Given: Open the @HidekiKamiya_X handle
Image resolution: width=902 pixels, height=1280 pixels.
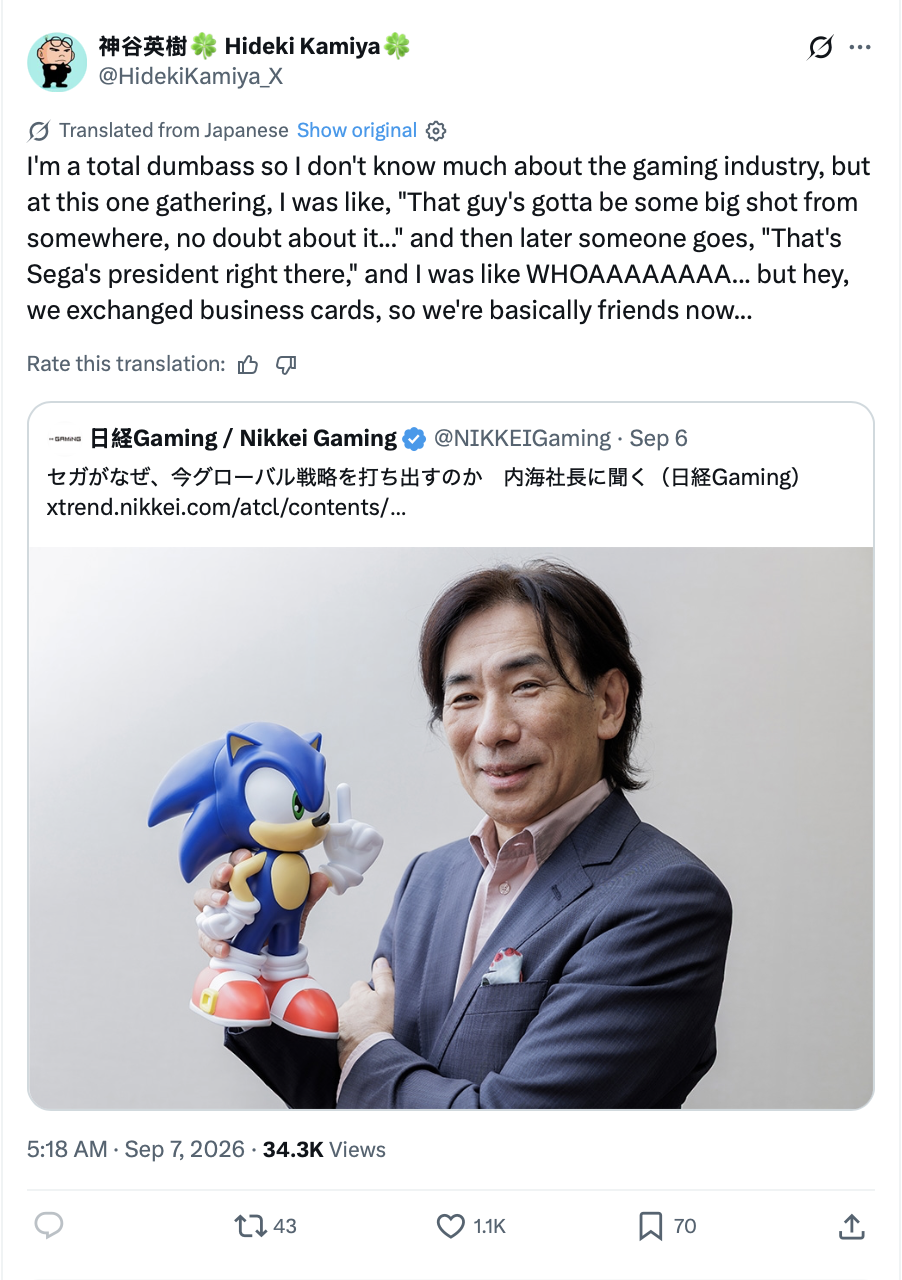Looking at the screenshot, I should pyautogui.click(x=190, y=76).
